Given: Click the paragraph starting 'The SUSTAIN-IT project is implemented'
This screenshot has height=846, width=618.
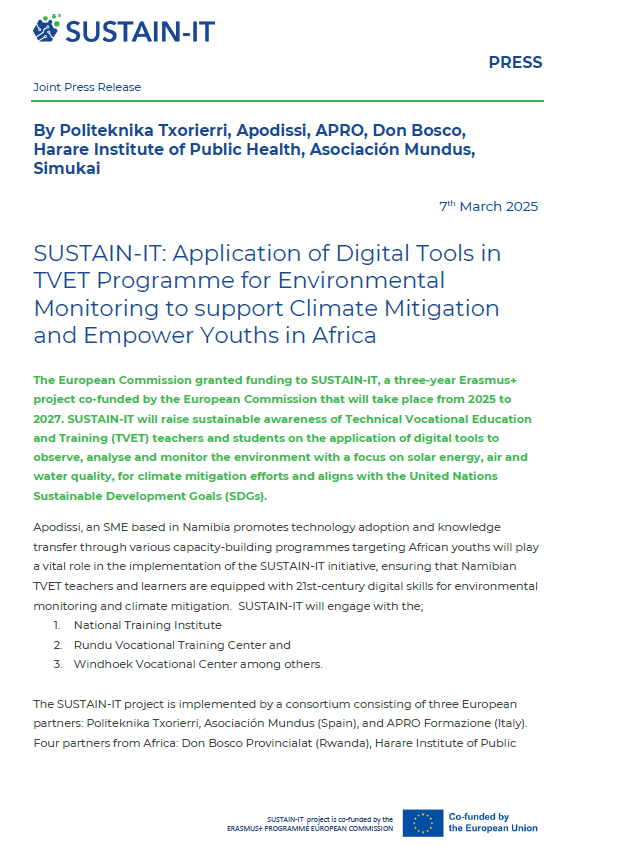Looking at the screenshot, I should click(280, 724).
